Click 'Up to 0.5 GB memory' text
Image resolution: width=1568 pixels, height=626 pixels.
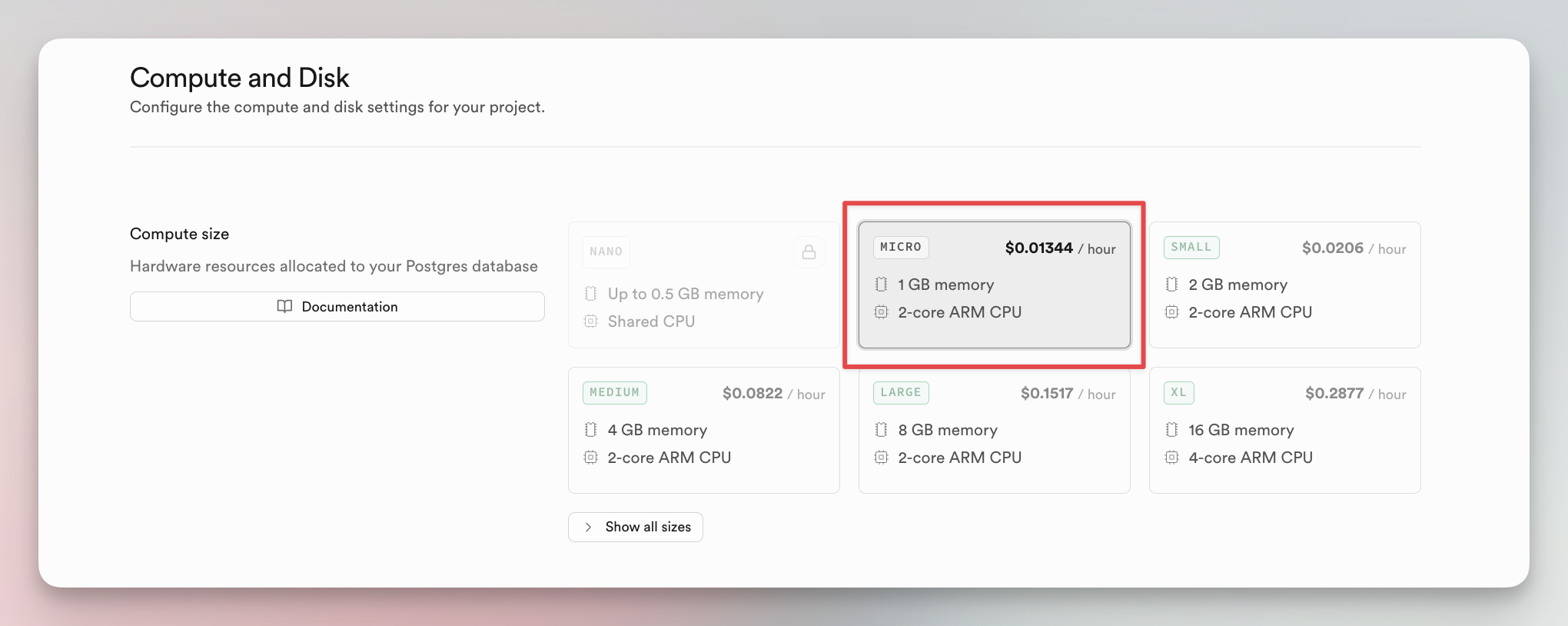(x=686, y=294)
